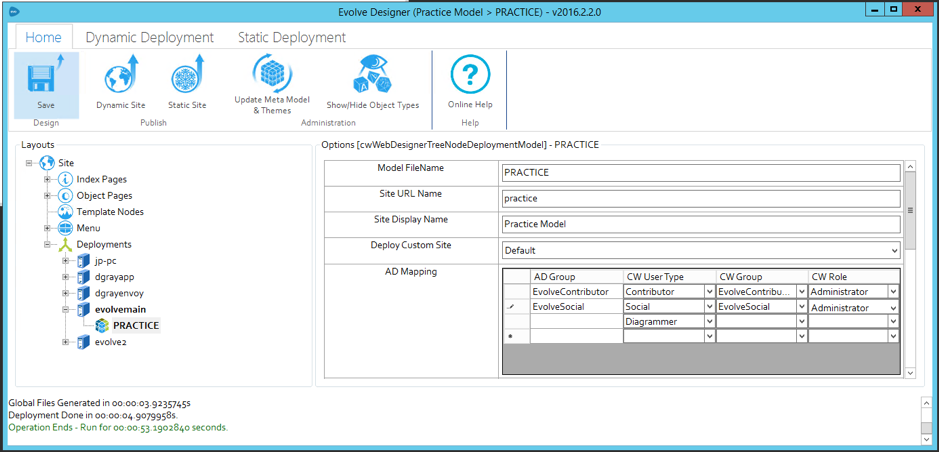939x452 pixels.
Task: Open the Deploy Custom Site dropdown
Action: pyautogui.click(x=893, y=251)
